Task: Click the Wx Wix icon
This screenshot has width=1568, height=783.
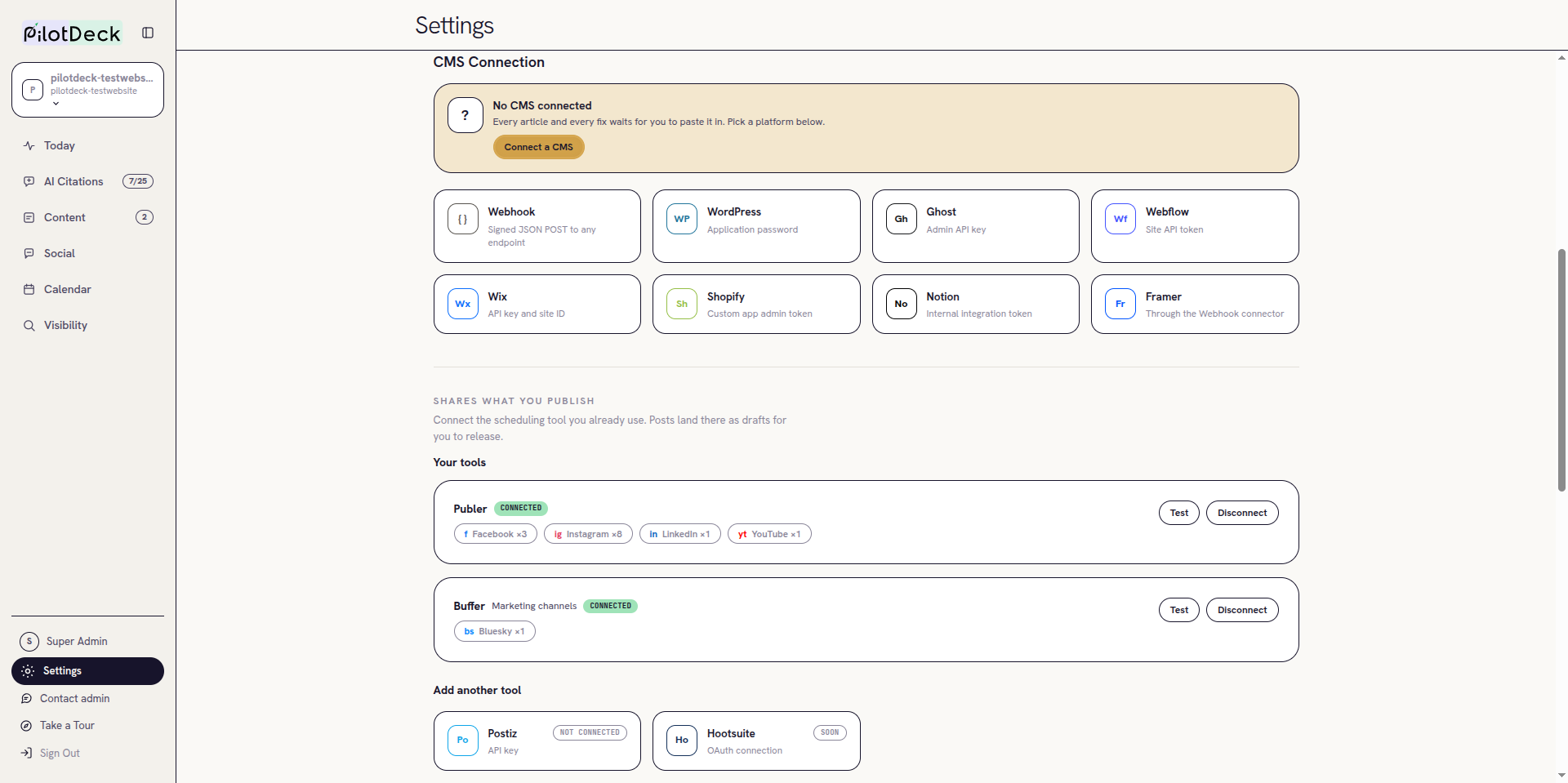Action: tap(463, 304)
